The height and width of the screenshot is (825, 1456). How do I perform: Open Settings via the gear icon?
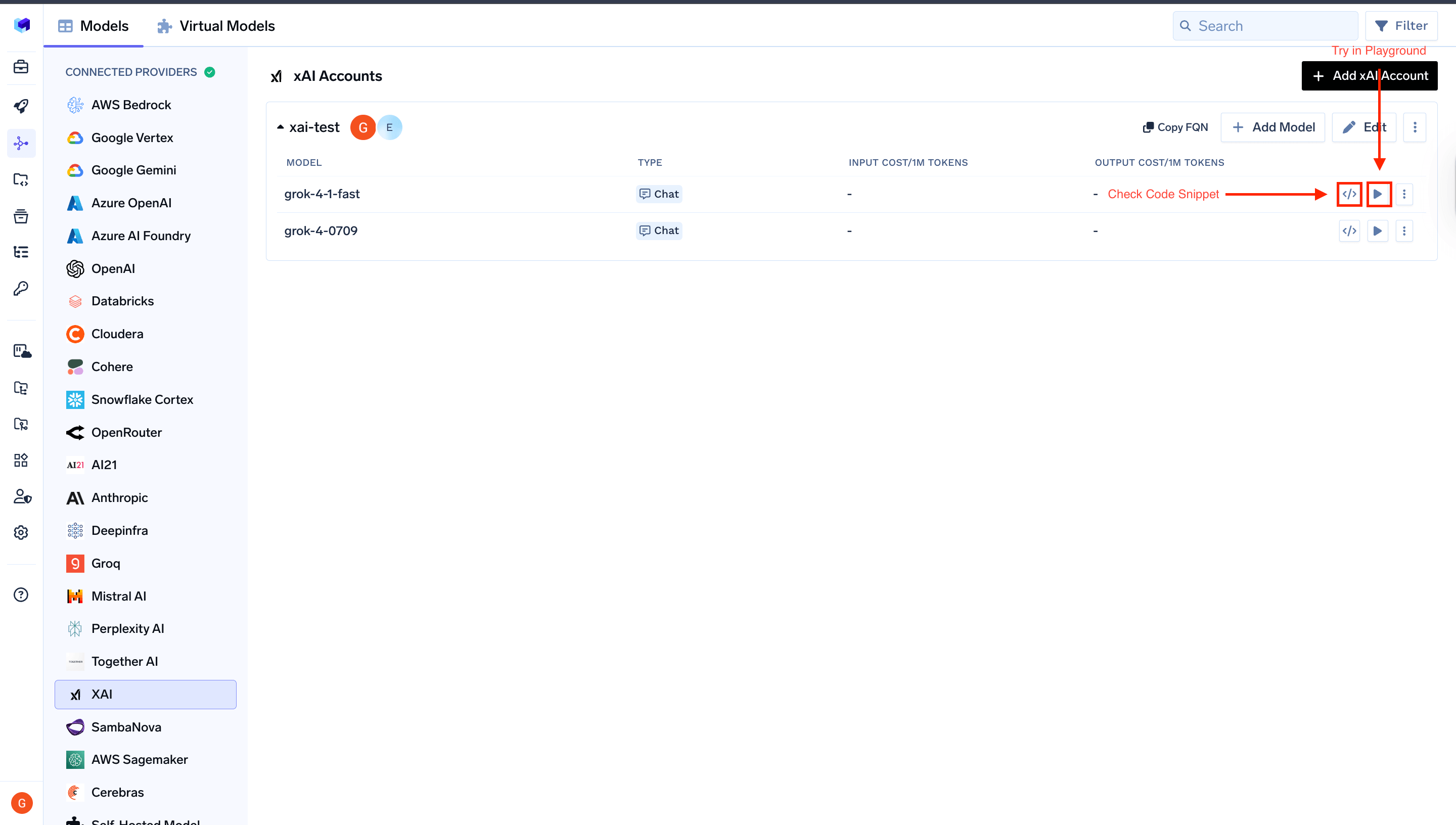(21, 533)
